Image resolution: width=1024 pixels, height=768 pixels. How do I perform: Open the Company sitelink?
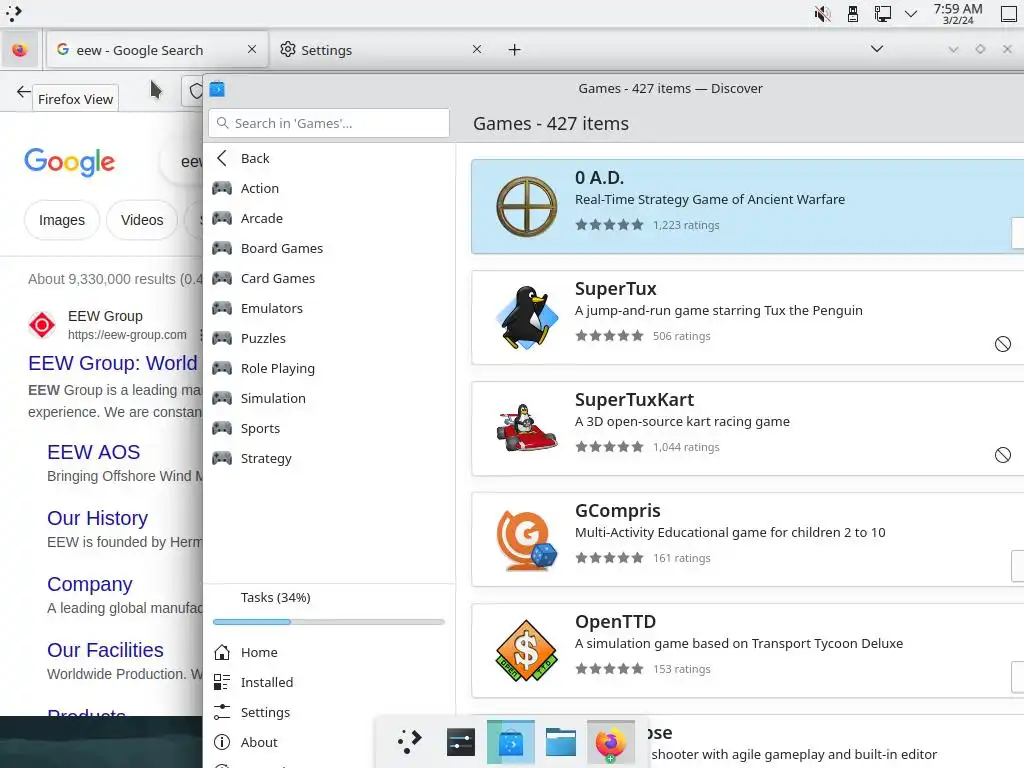[x=89, y=584]
